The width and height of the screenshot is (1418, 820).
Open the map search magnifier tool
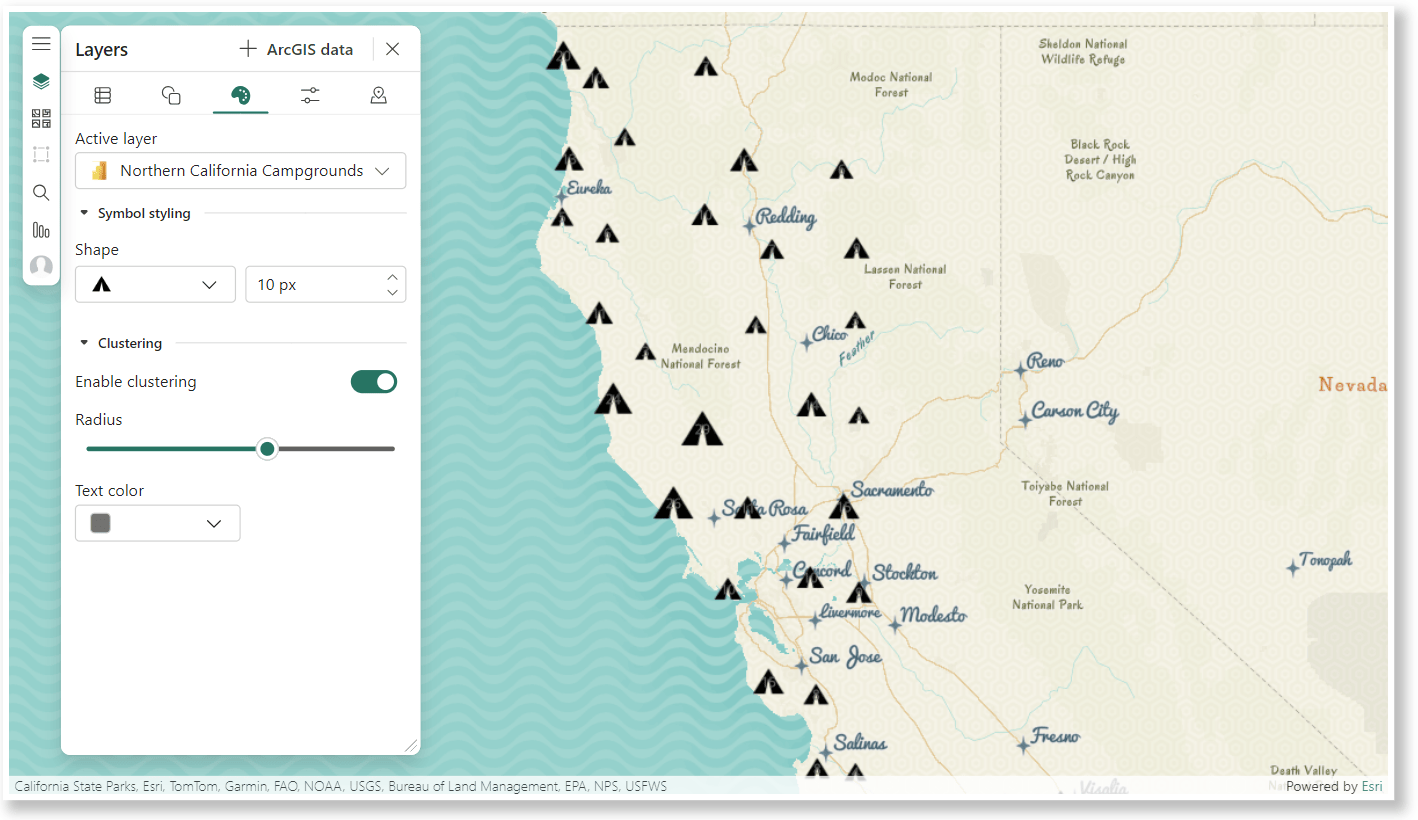pos(41,193)
